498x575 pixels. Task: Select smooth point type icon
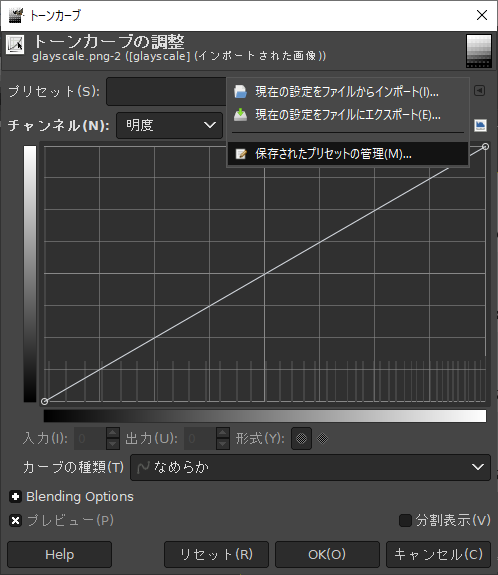pyautogui.click(x=301, y=438)
